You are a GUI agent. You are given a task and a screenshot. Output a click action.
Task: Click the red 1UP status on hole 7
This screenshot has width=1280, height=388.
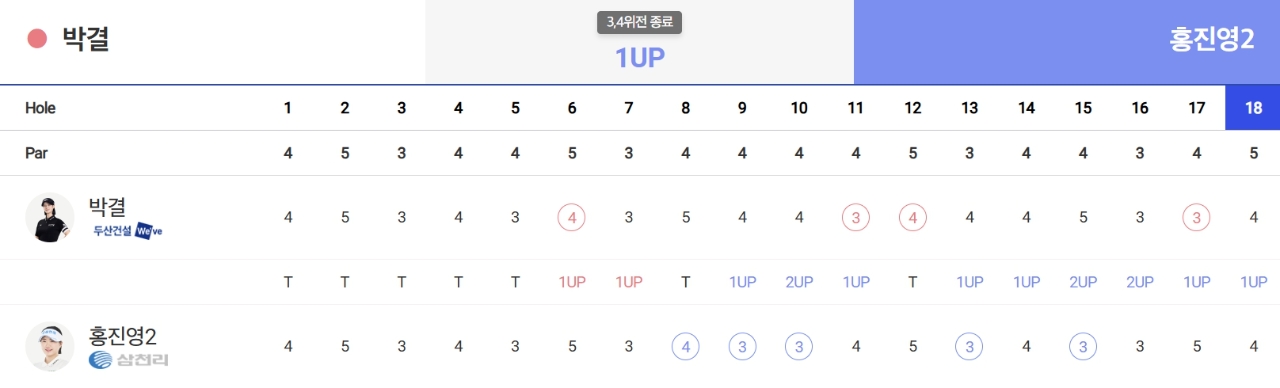[629, 282]
